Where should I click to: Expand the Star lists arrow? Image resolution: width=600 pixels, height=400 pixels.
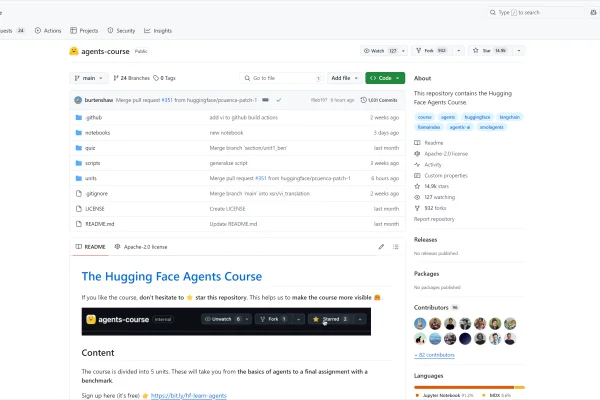(x=519, y=51)
